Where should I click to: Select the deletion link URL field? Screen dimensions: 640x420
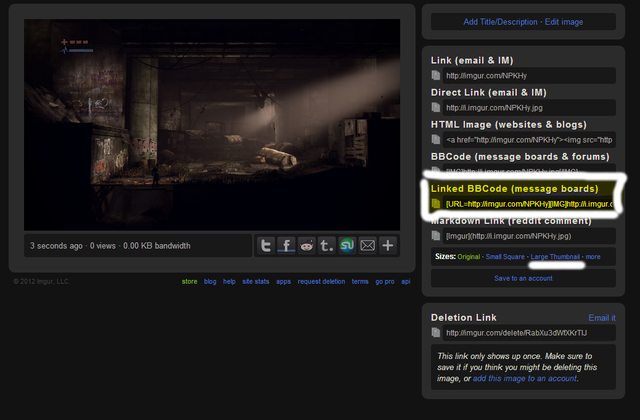point(529,333)
